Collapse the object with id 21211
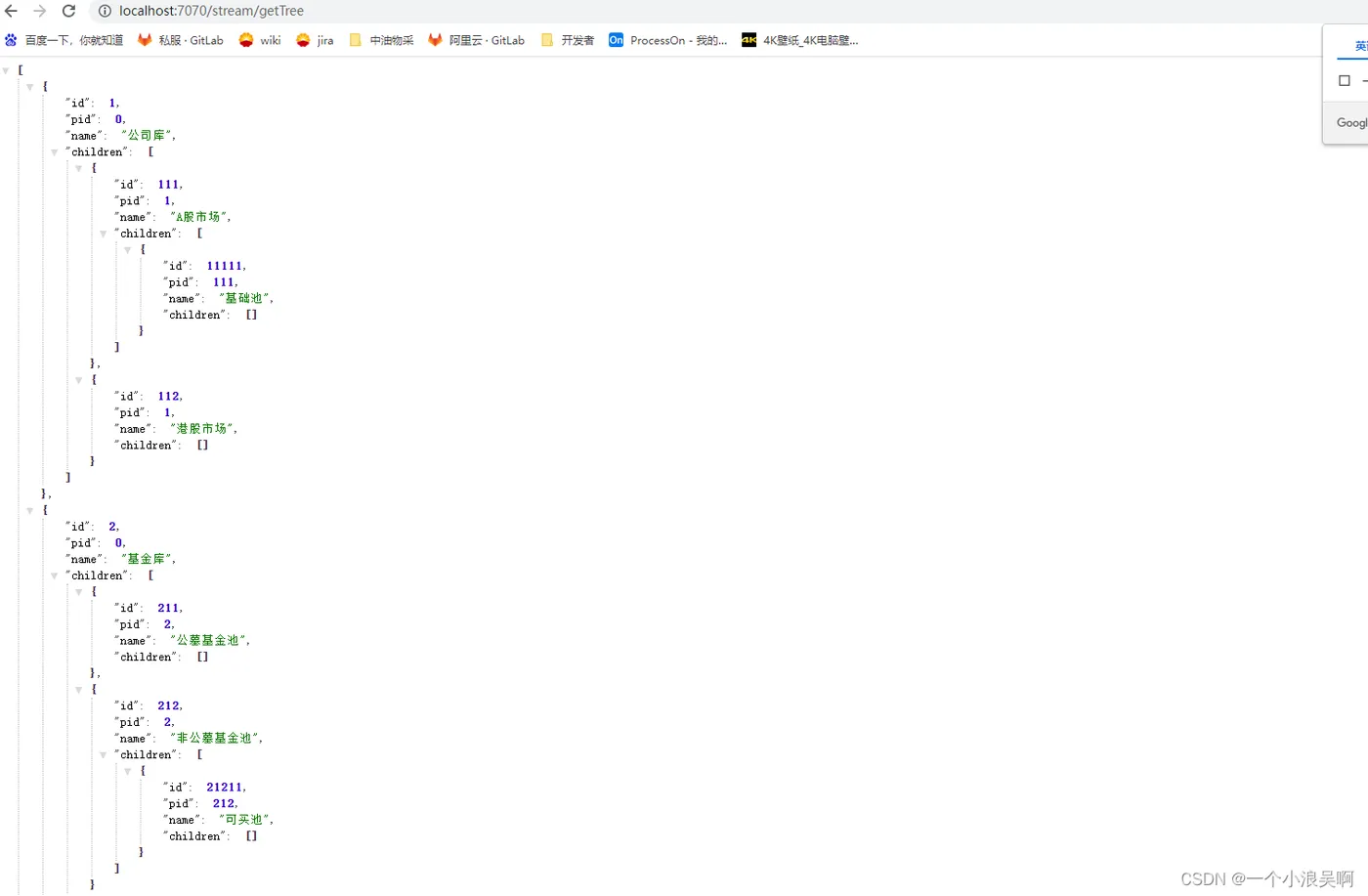 coord(128,771)
